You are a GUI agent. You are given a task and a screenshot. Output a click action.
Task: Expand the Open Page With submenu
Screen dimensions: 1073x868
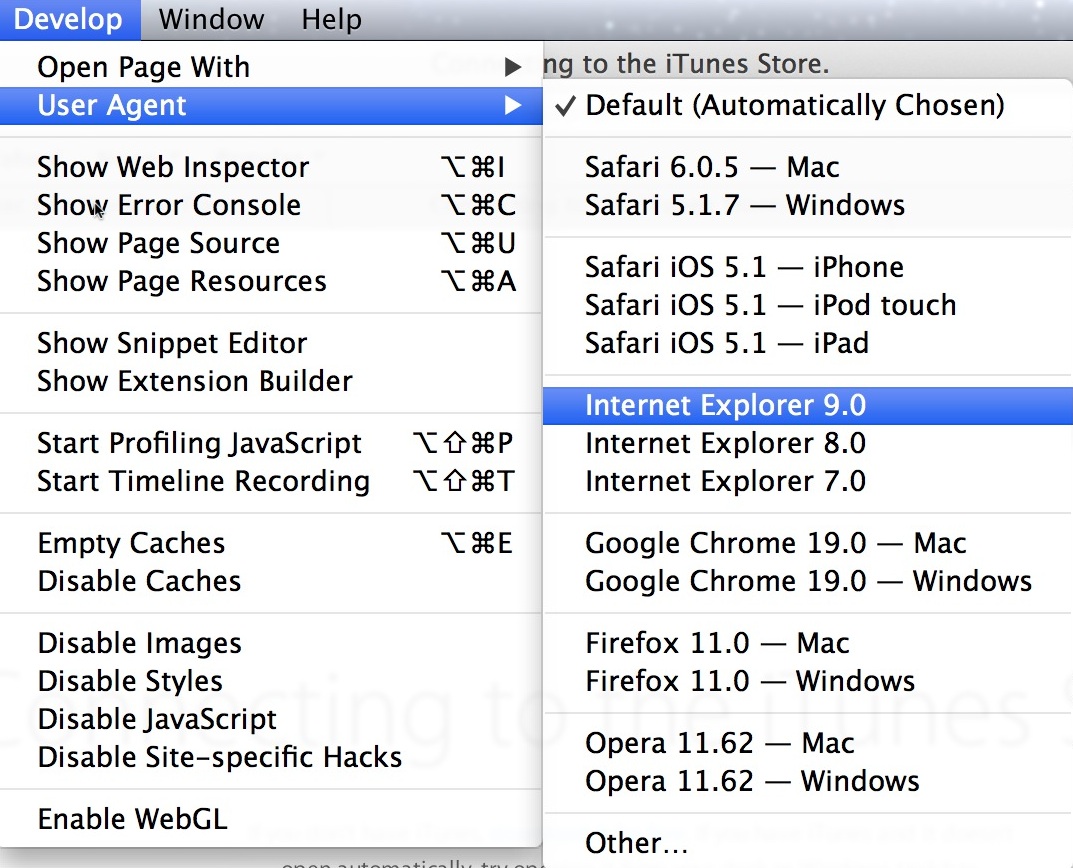143,67
